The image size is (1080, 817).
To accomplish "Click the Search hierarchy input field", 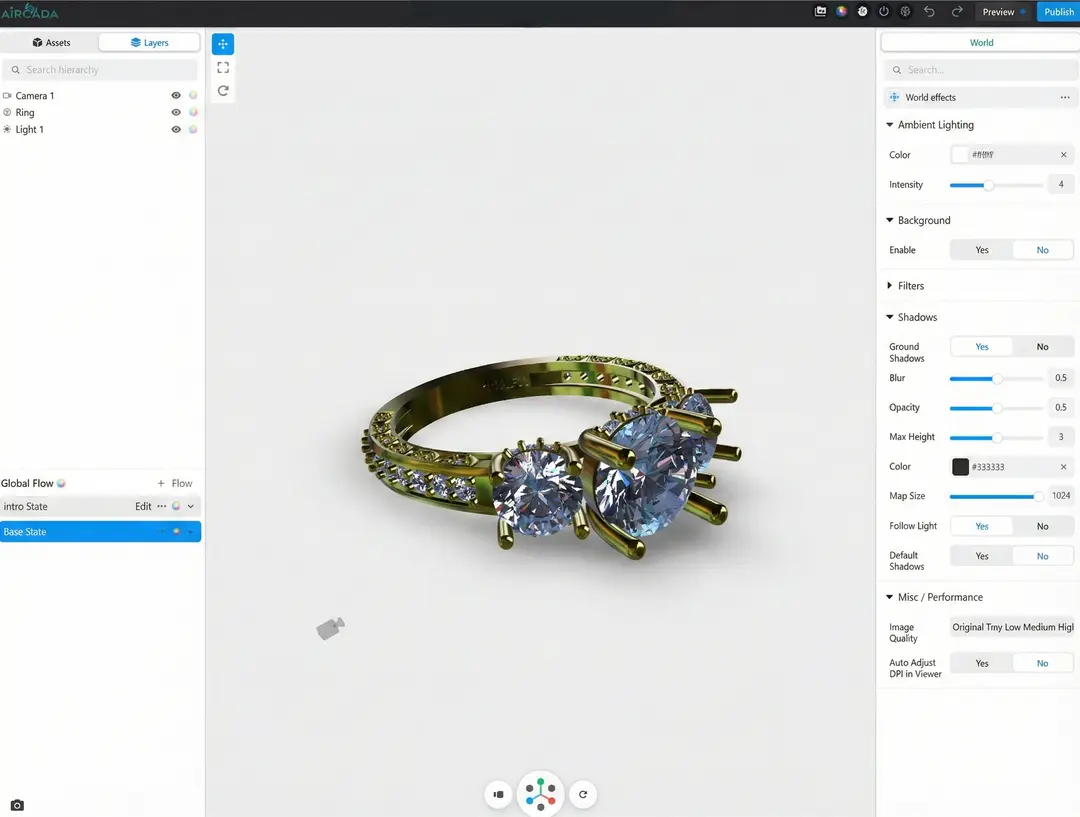I will 100,69.
